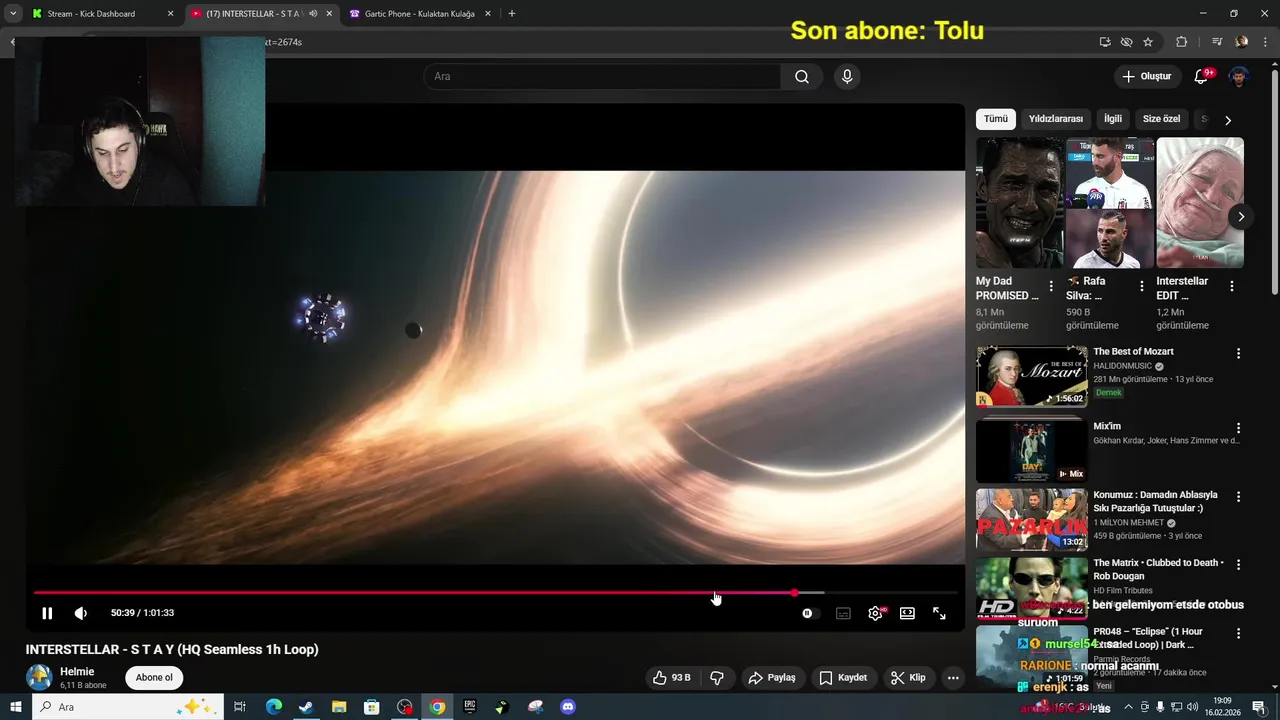Advance the Shorts shelf with arrow

tap(1241, 217)
